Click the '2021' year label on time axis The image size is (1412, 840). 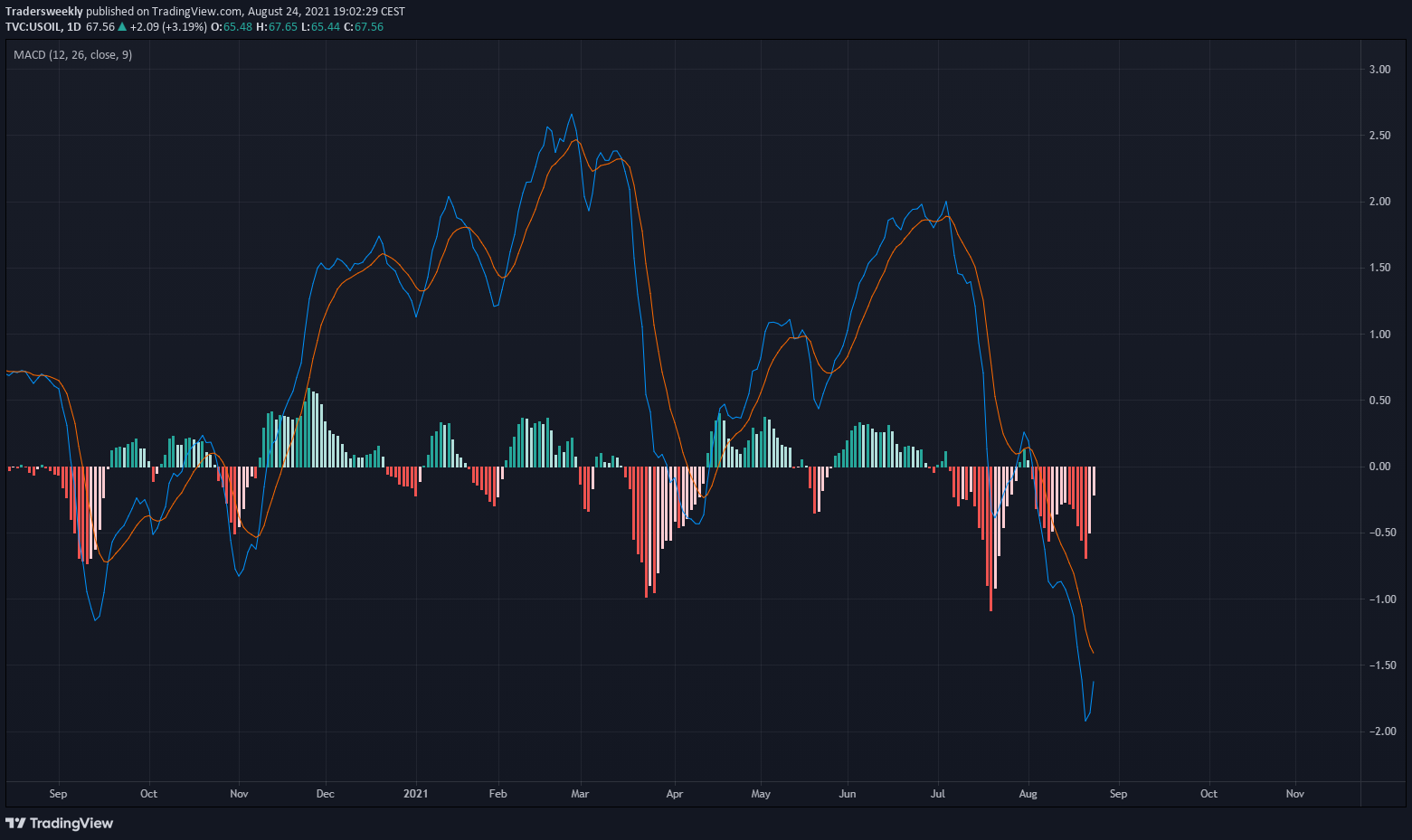click(x=416, y=794)
